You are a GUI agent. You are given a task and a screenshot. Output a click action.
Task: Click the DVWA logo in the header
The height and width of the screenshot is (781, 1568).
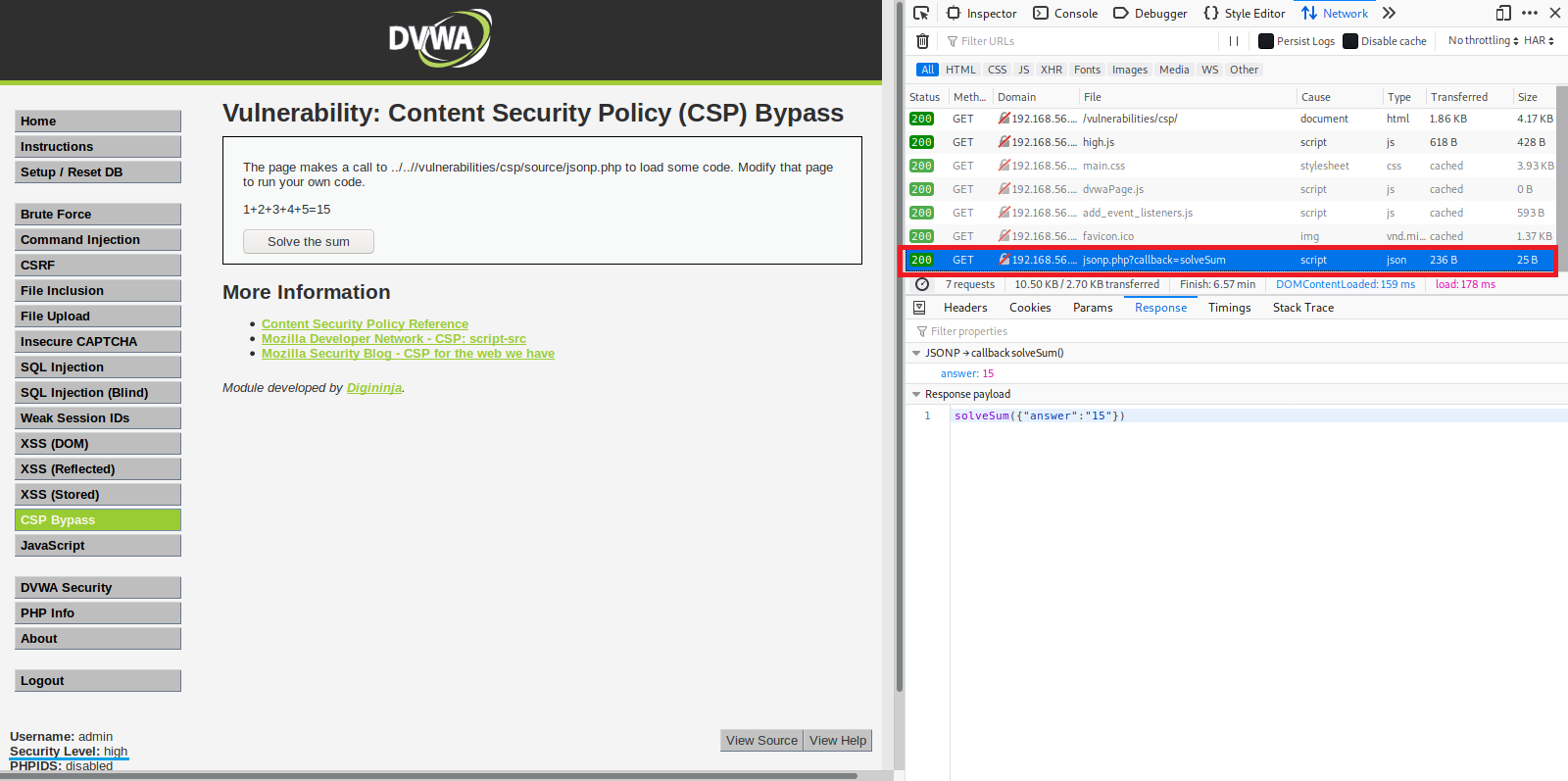click(x=440, y=38)
